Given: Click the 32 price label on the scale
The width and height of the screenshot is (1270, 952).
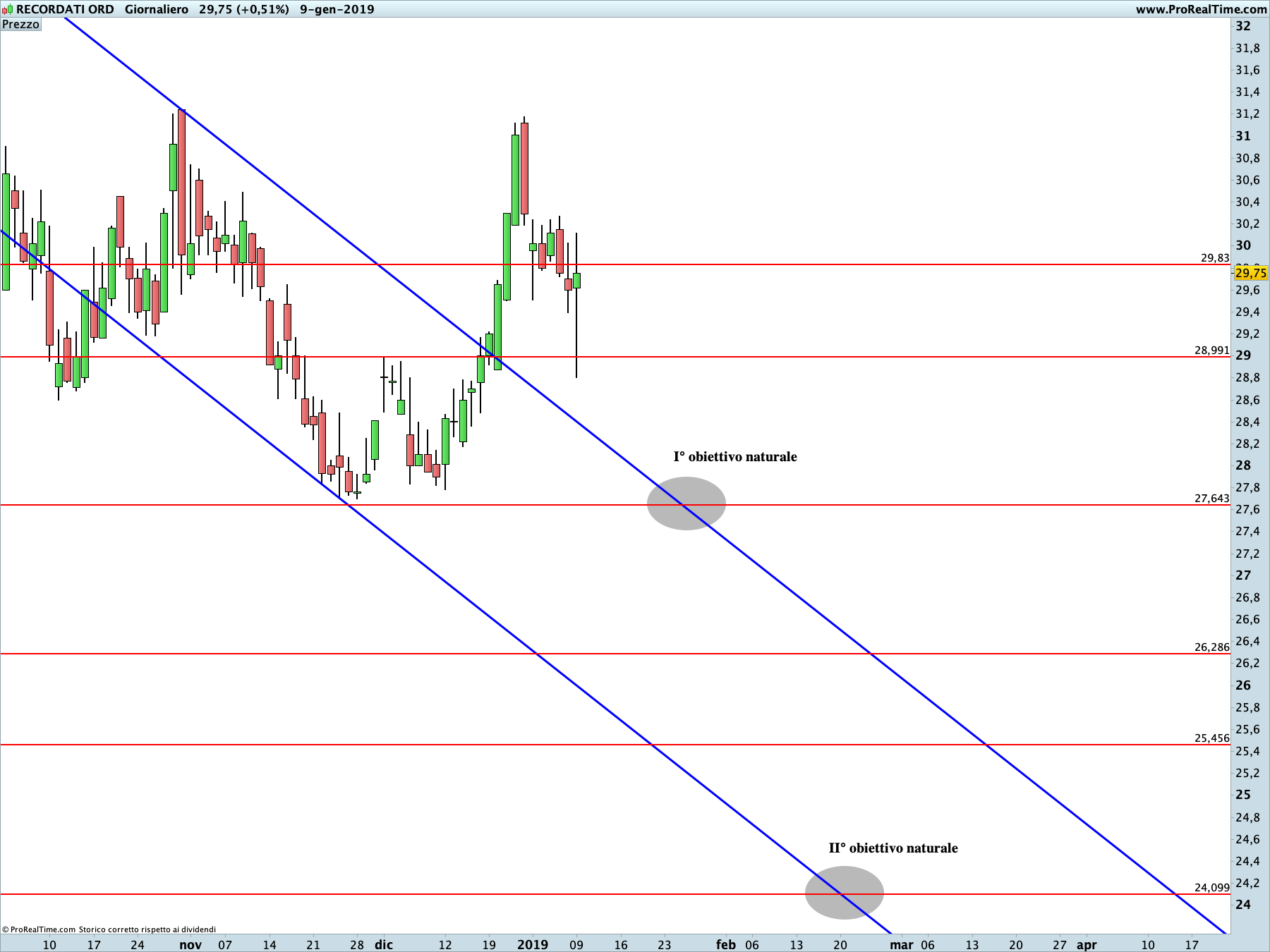Looking at the screenshot, I should tap(1243, 26).
